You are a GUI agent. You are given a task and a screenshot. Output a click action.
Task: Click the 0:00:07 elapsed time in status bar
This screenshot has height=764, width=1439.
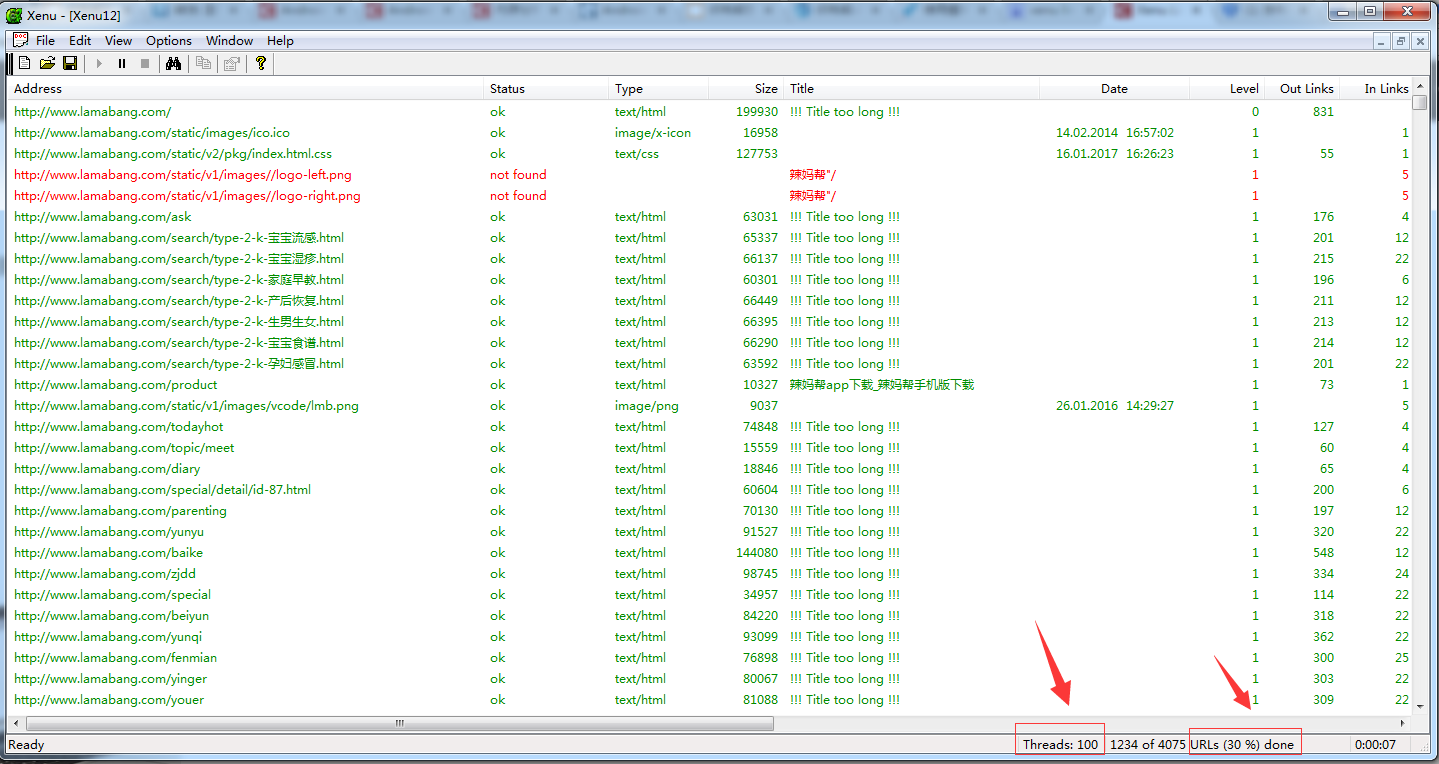1375,745
